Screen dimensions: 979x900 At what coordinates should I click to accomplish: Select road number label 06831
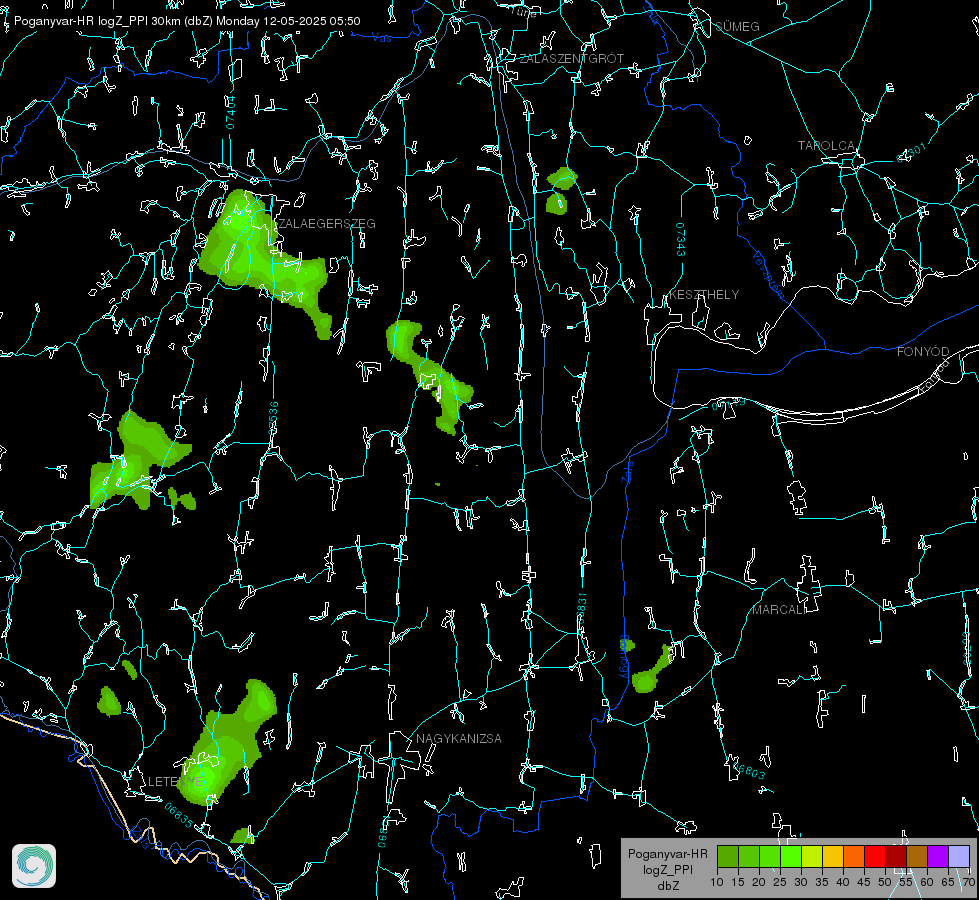tap(581, 609)
